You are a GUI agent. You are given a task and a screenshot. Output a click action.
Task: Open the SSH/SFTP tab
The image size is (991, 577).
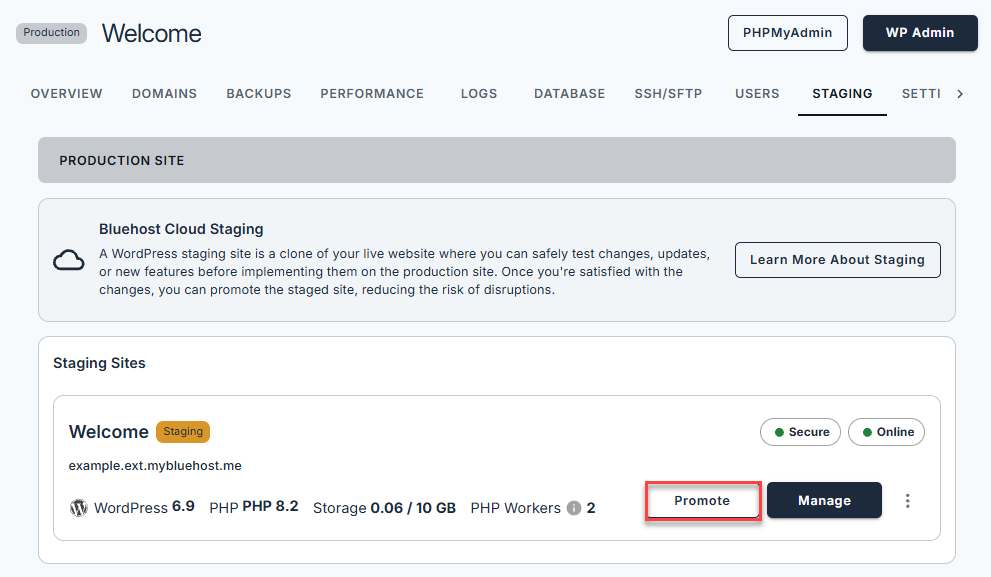pos(668,93)
